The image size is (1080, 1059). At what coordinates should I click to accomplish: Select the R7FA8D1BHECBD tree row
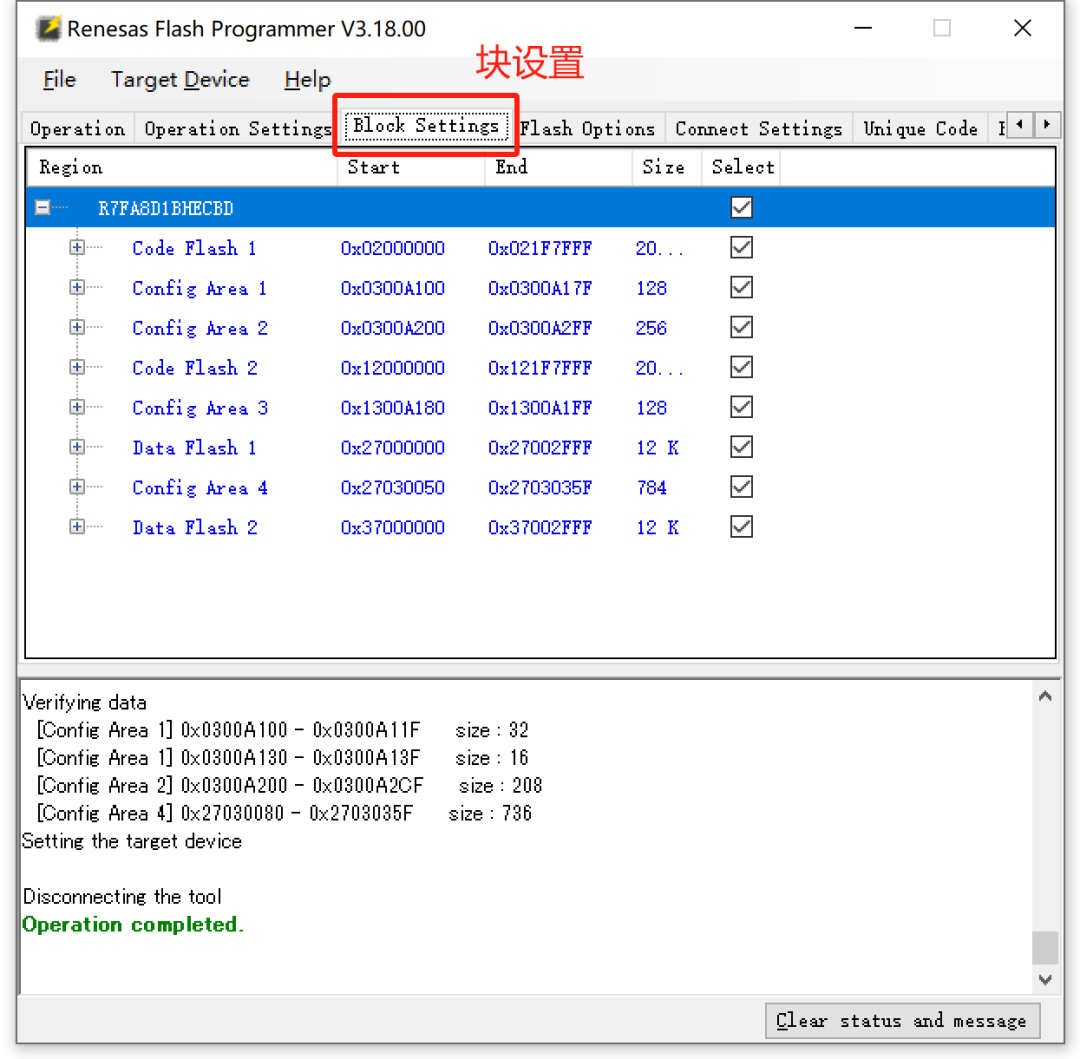tap(540, 208)
